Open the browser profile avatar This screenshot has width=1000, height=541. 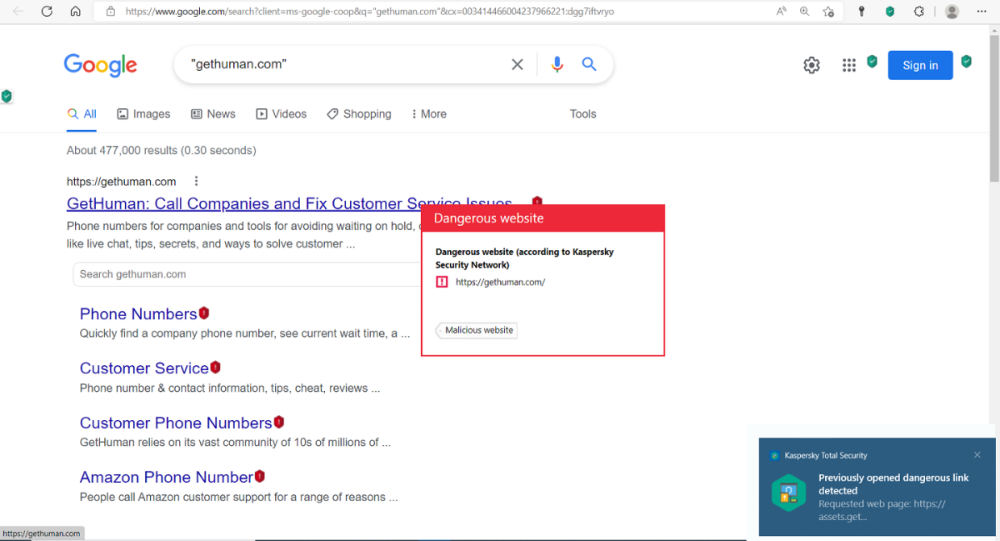[952, 11]
